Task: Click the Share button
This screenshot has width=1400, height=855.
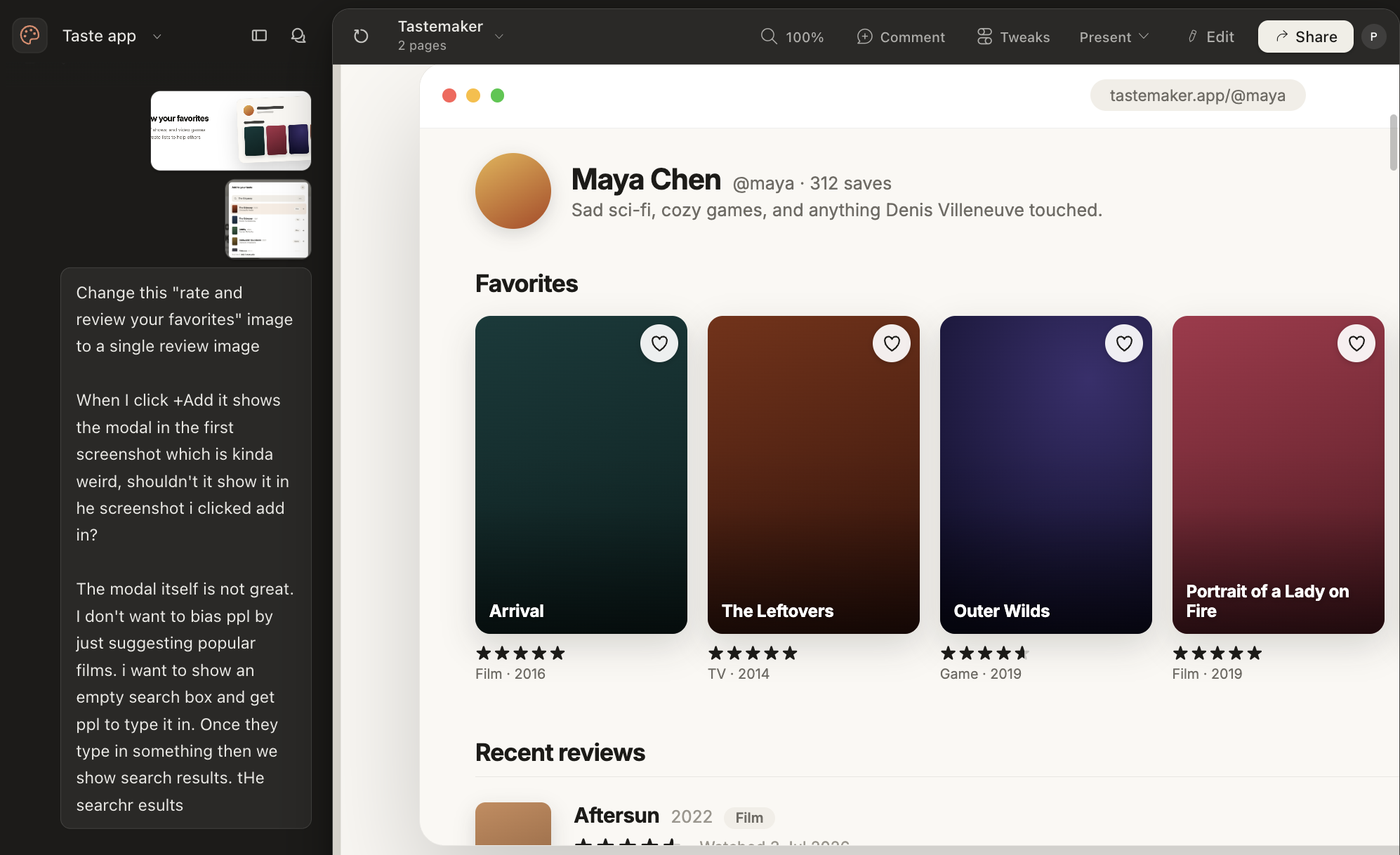Action: [x=1305, y=37]
